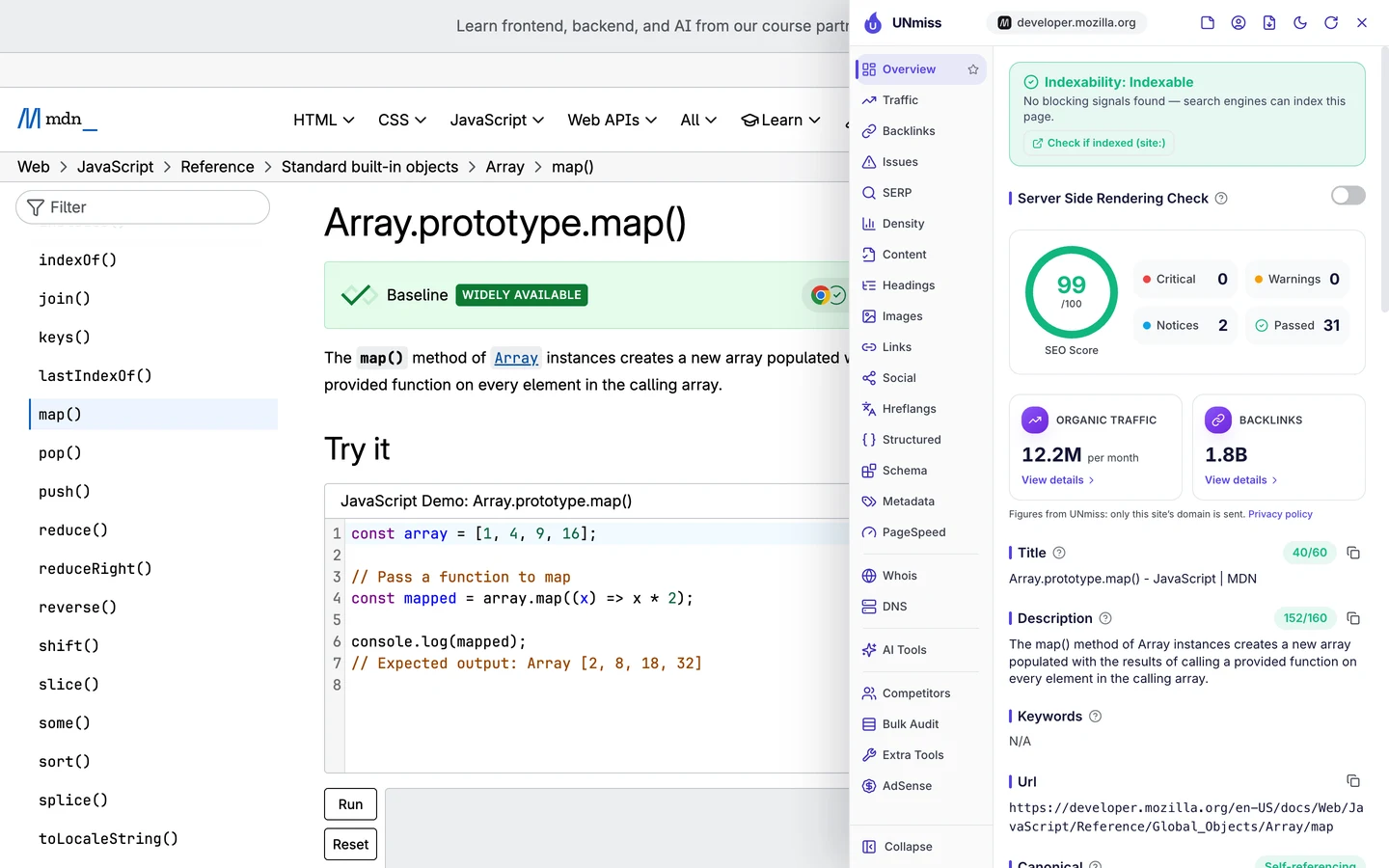Click the dark mode moon icon

[1300, 23]
